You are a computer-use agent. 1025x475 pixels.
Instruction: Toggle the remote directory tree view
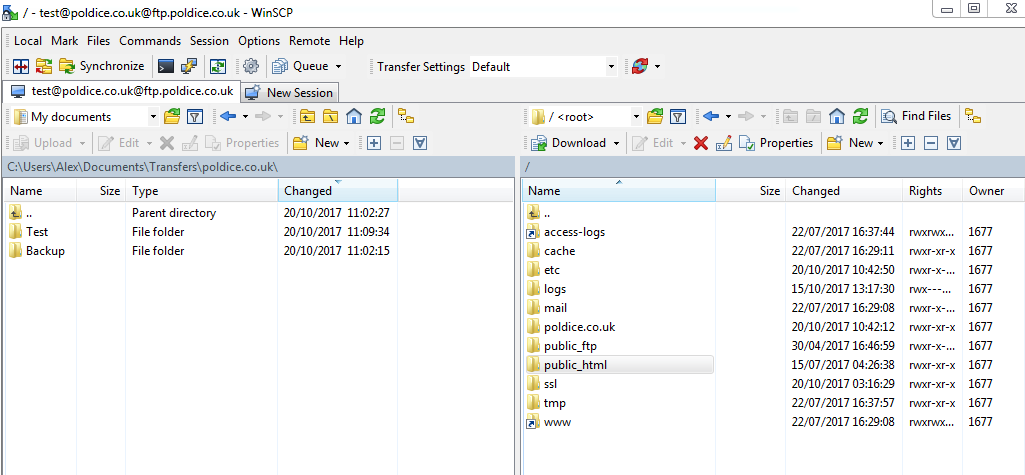[972, 117]
